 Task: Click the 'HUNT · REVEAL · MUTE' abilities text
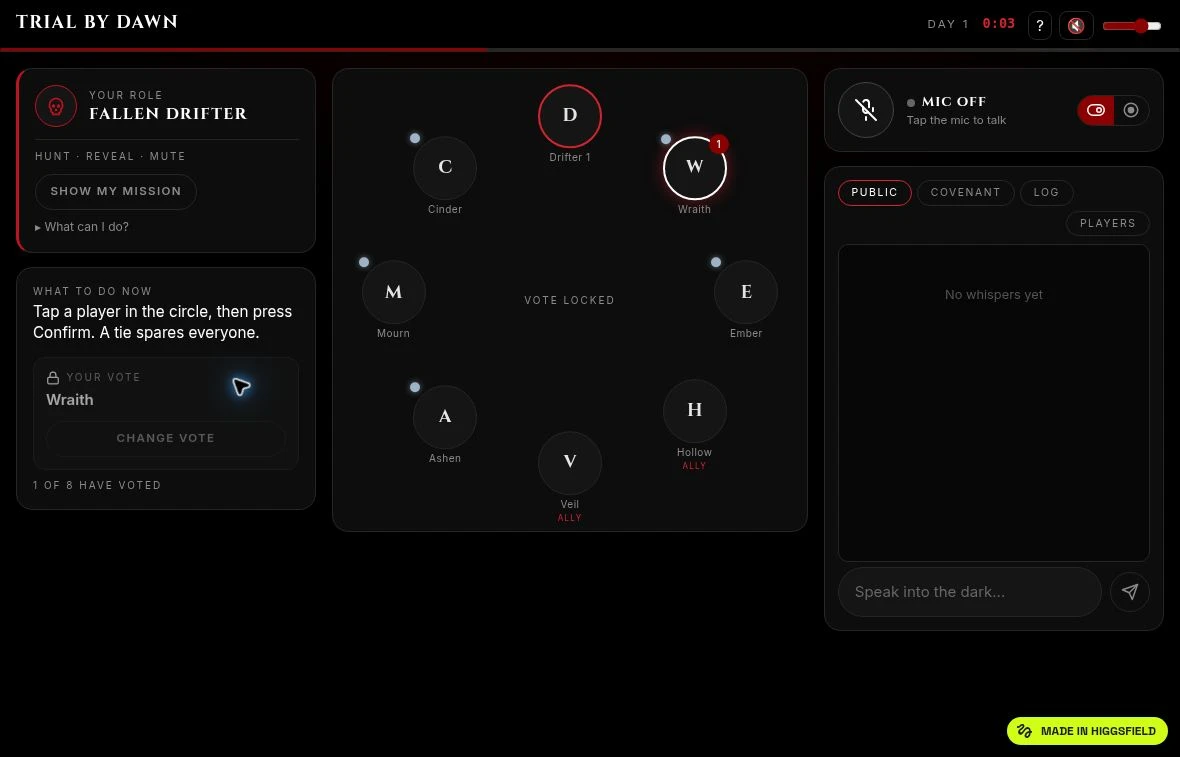pos(110,157)
